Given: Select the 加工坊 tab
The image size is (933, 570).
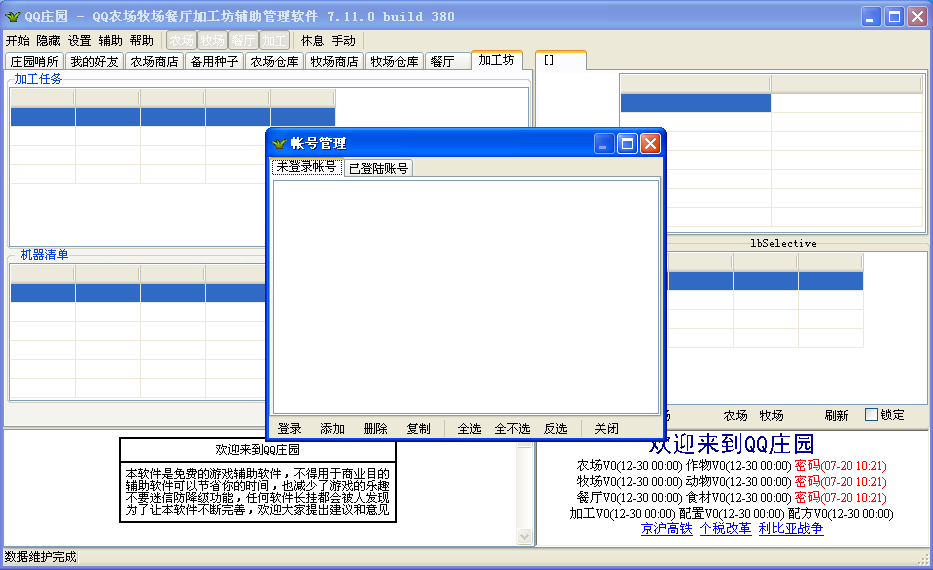Looking at the screenshot, I should click(x=496, y=60).
